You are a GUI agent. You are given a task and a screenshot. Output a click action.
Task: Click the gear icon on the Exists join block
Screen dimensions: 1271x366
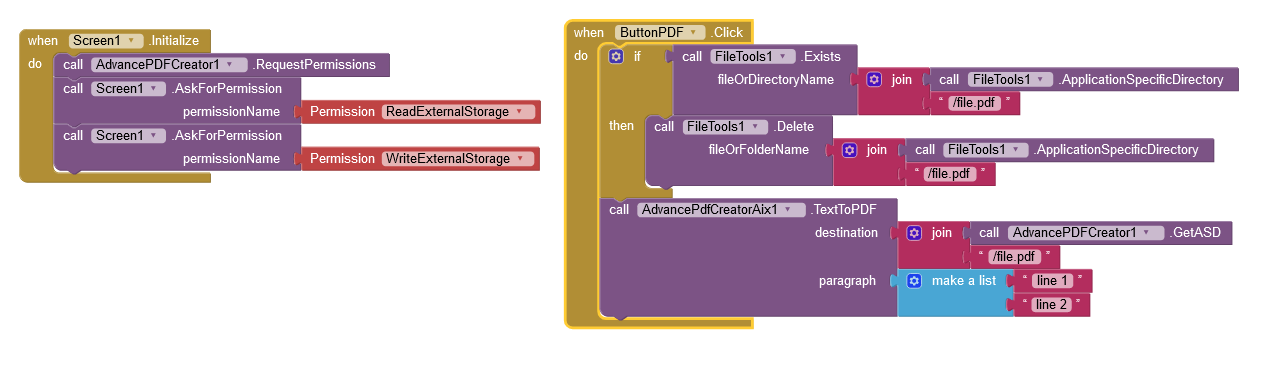pos(874,80)
